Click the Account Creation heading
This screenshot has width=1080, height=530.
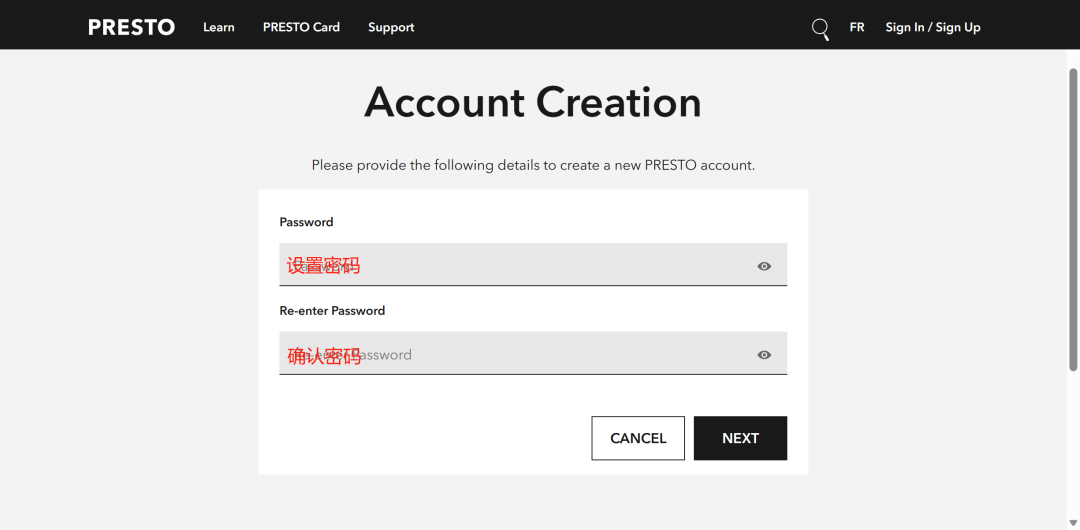pos(532,103)
